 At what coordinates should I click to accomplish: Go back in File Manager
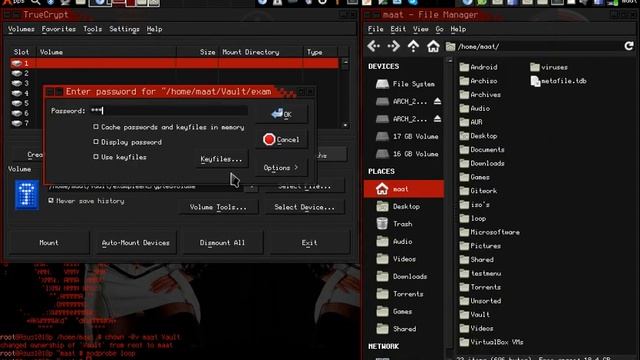click(373, 46)
